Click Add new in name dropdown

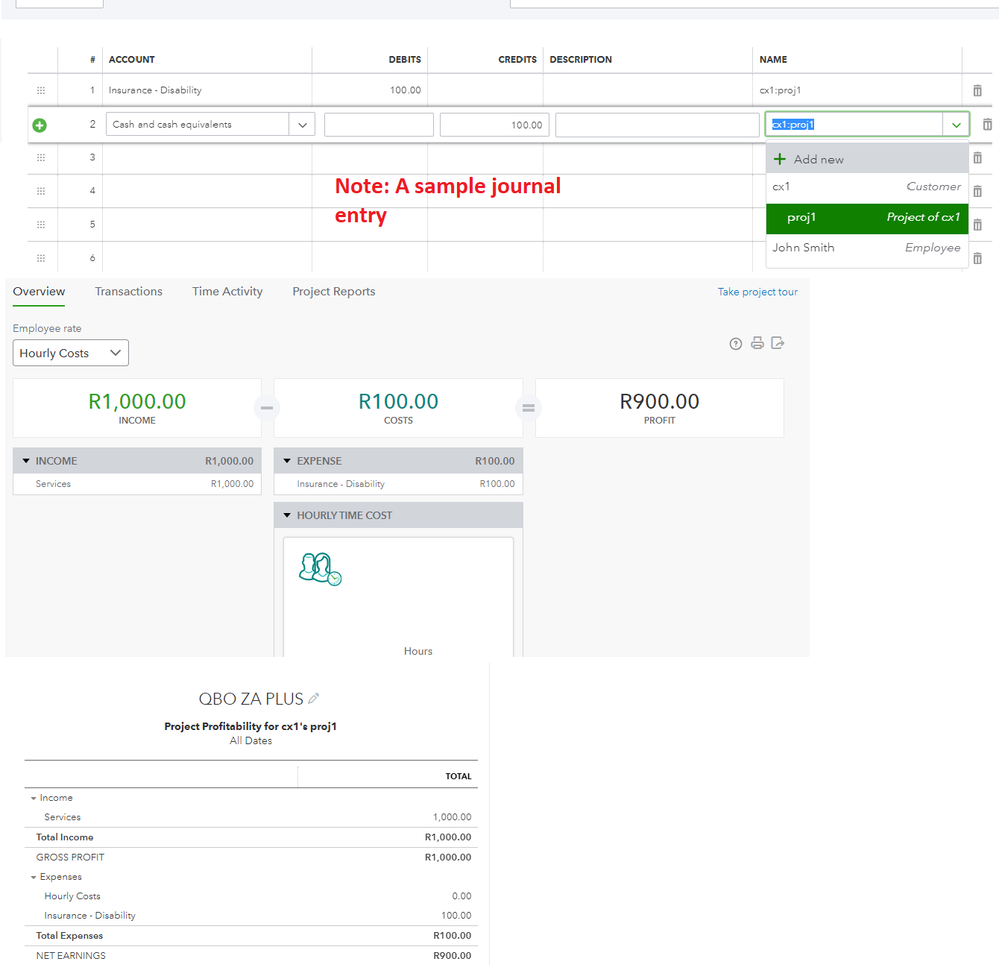point(867,159)
